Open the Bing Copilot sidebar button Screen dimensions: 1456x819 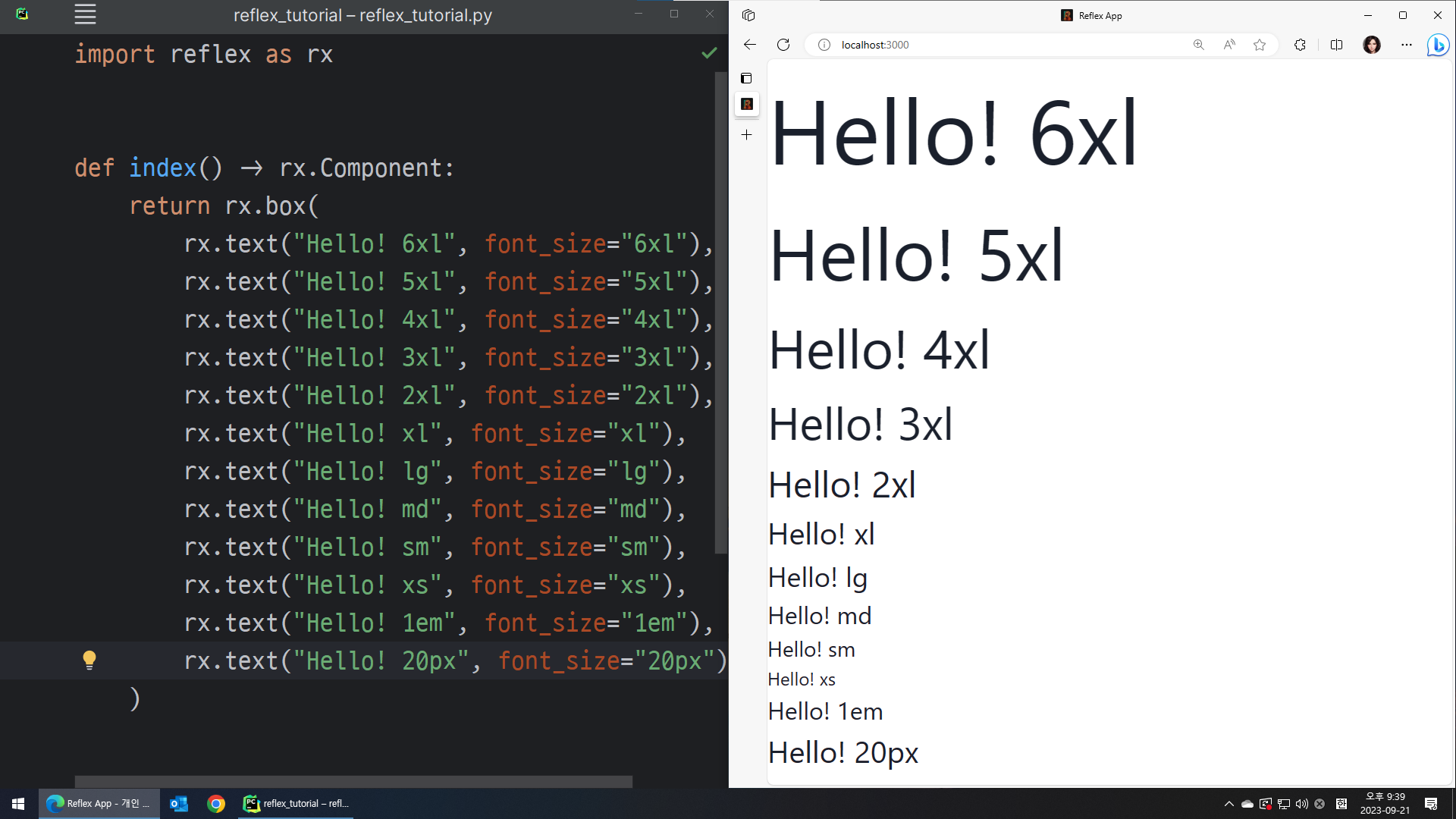click(x=1437, y=45)
